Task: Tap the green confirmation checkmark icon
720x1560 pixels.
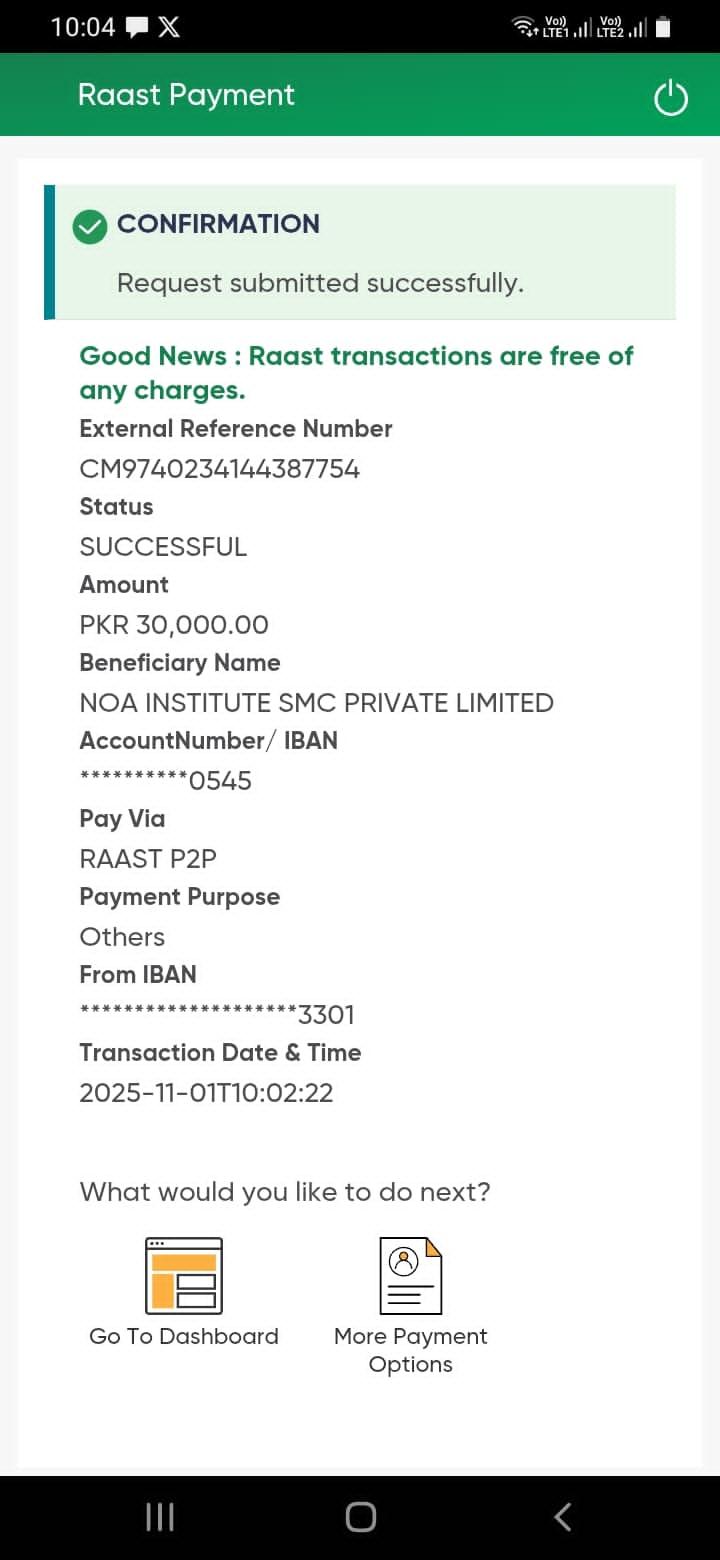Action: point(90,226)
